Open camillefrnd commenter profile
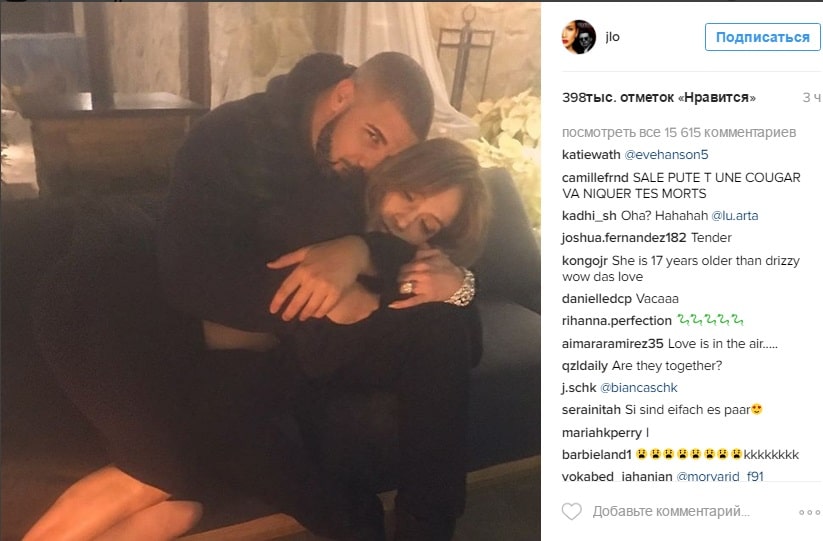The height and width of the screenshot is (541, 823). tap(595, 177)
